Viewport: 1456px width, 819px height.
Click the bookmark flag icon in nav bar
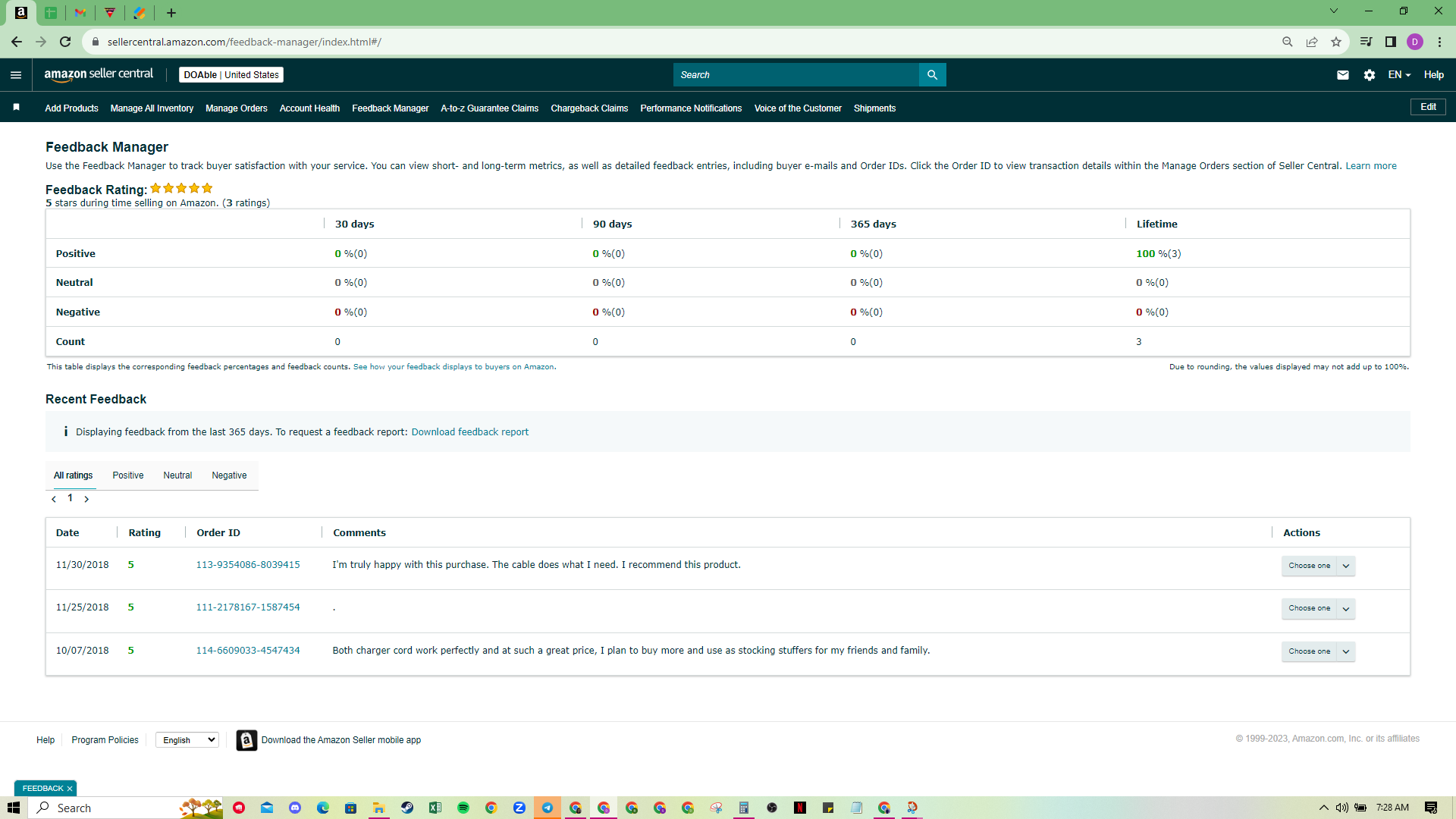(x=16, y=108)
